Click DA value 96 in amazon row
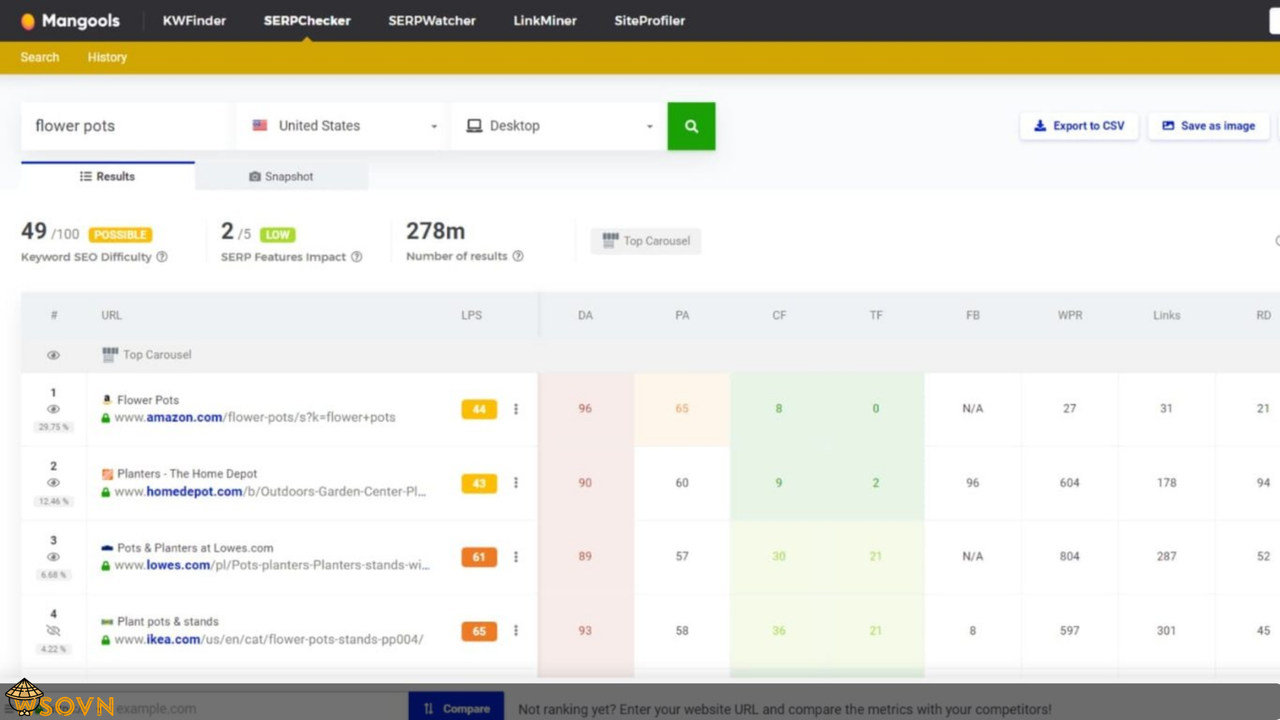The height and width of the screenshot is (720, 1280). point(585,409)
